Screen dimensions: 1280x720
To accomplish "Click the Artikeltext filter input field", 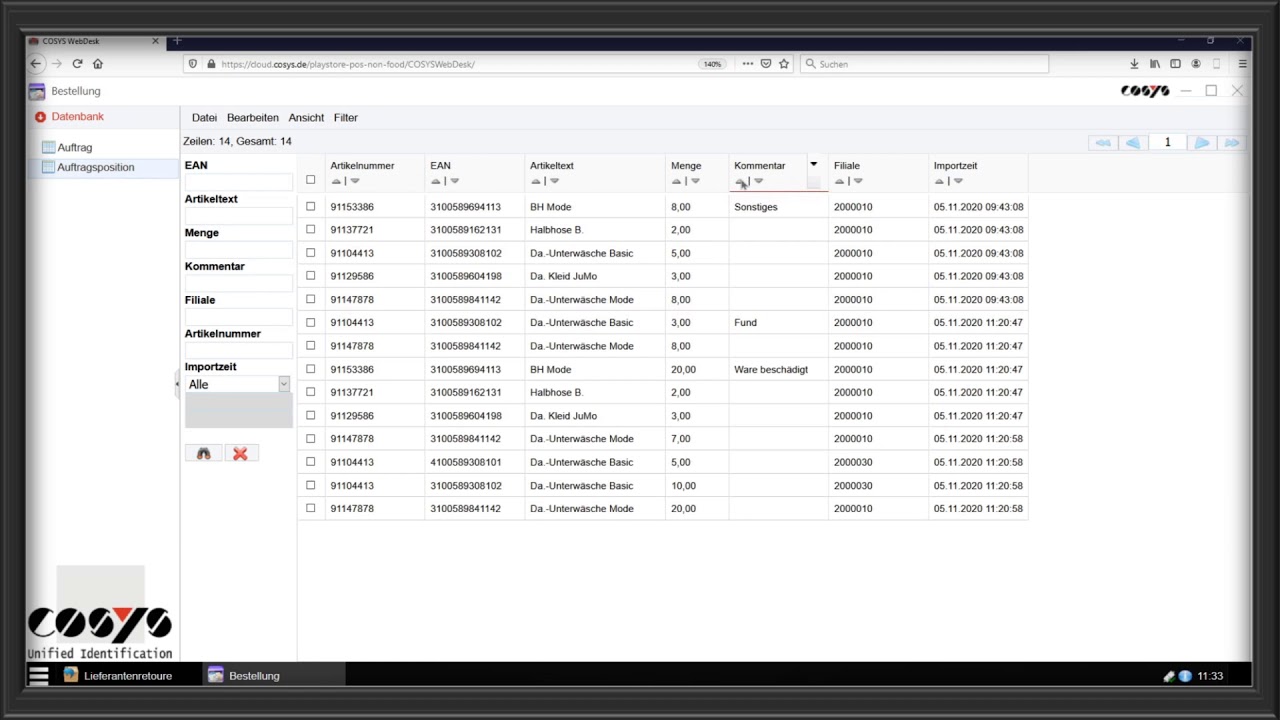I will tap(238, 216).
